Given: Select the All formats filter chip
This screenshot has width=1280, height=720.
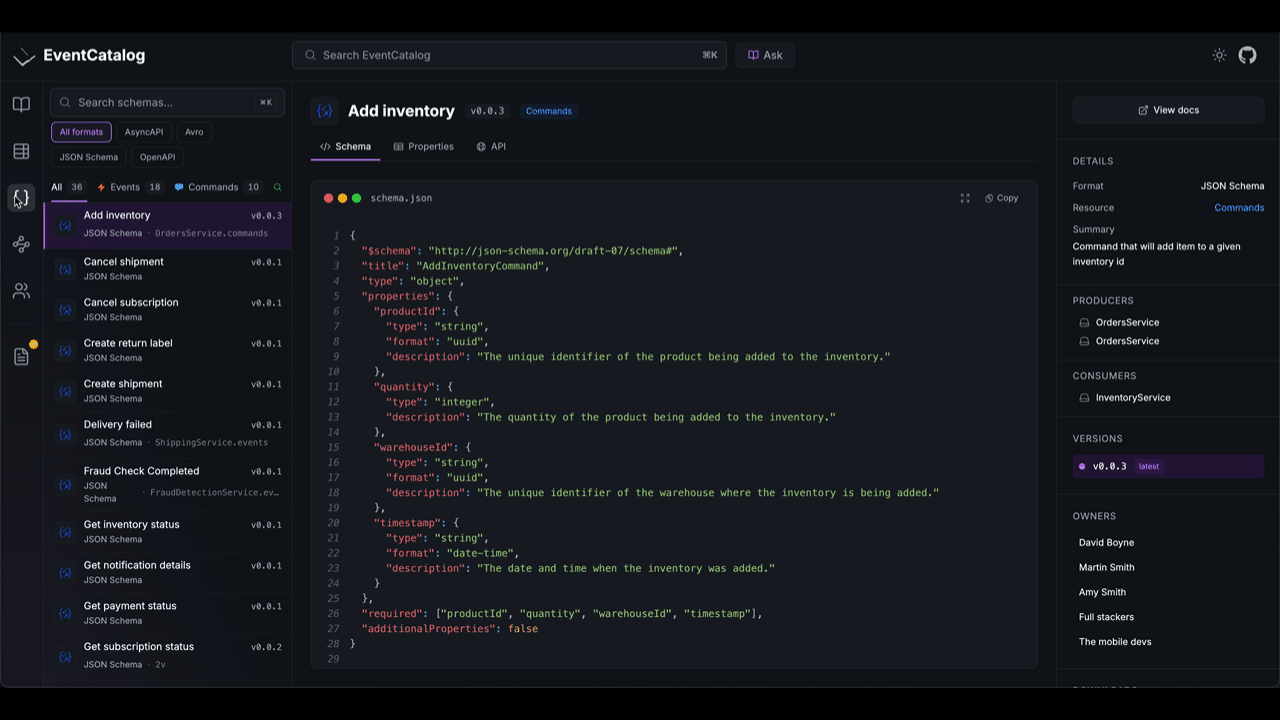Looking at the screenshot, I should [81, 132].
